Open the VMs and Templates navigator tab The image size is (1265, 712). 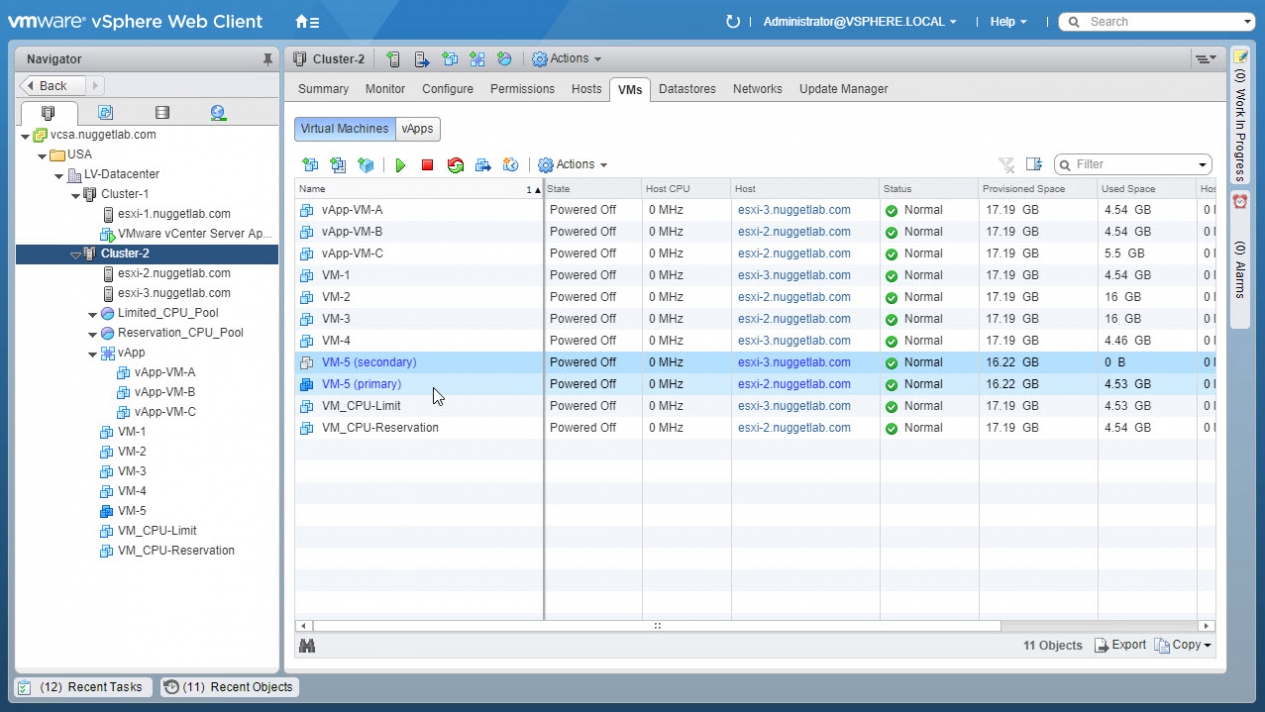click(105, 113)
